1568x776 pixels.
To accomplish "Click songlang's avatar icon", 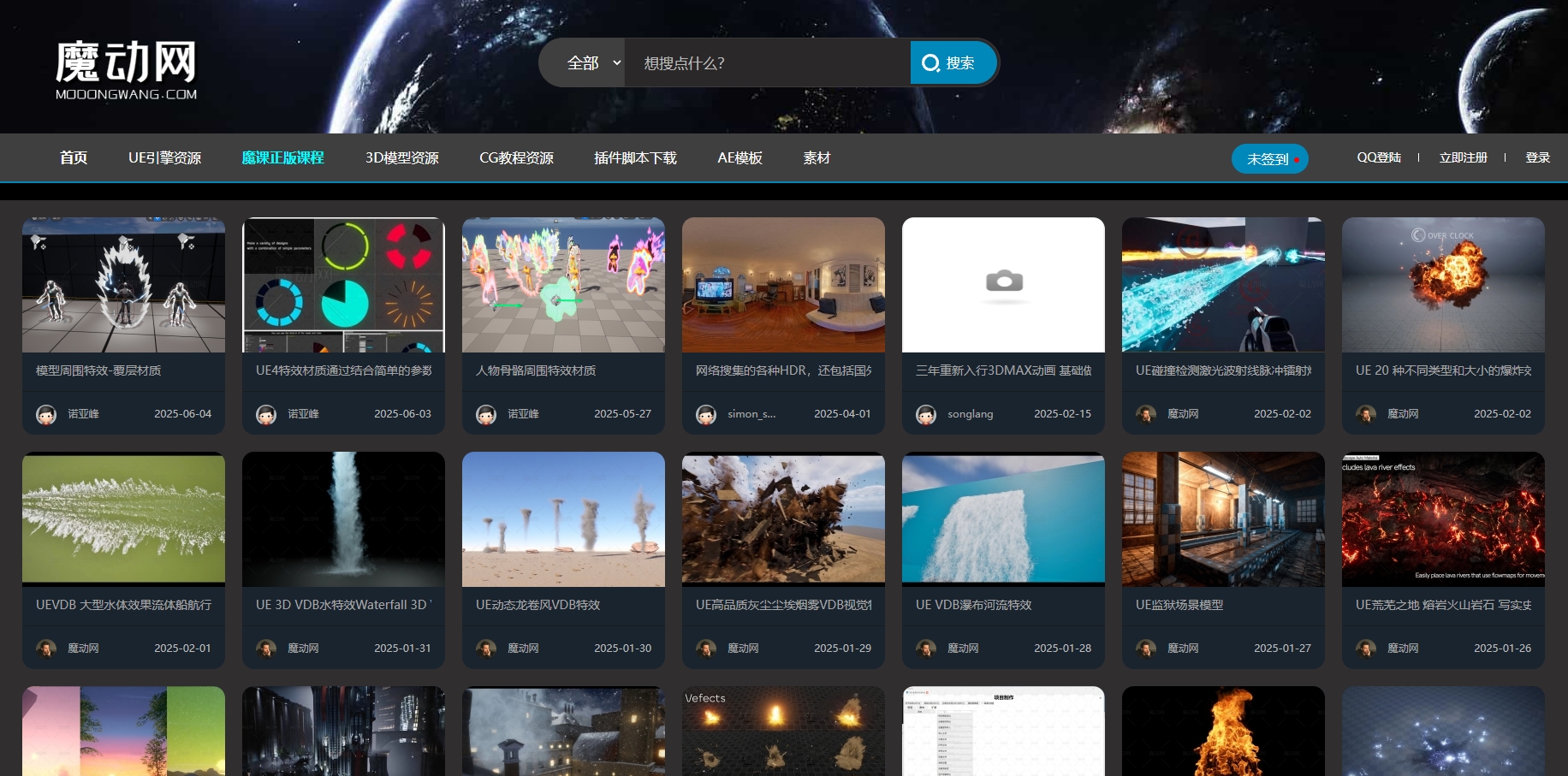I will 926,413.
